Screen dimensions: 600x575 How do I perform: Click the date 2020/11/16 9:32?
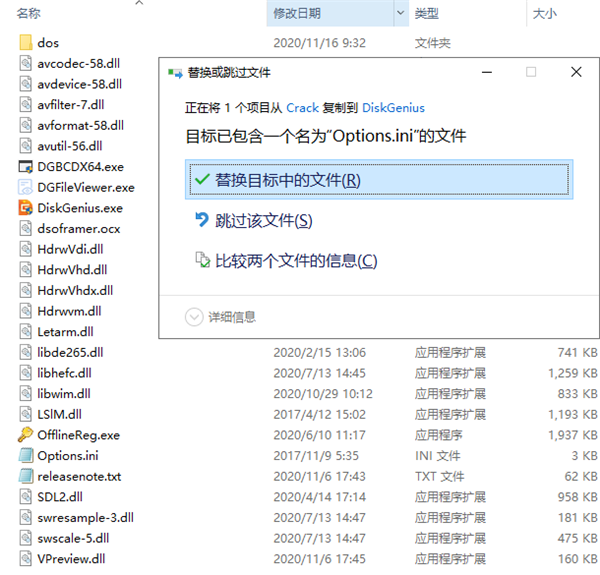pyautogui.click(x=320, y=42)
